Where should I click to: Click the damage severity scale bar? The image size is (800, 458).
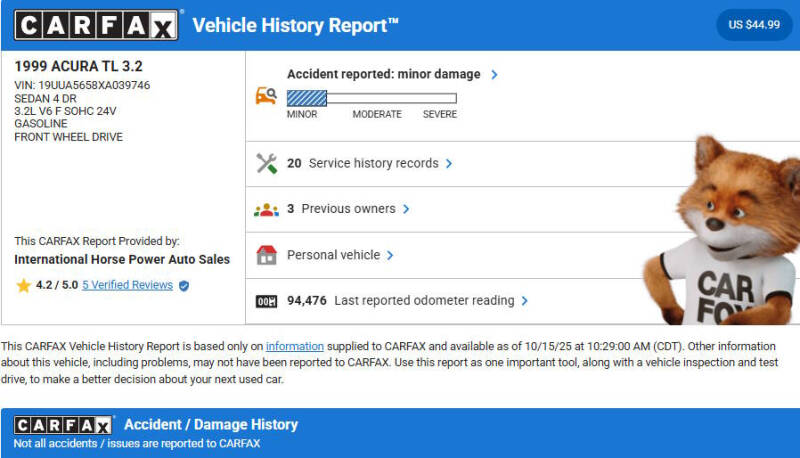pos(371,98)
